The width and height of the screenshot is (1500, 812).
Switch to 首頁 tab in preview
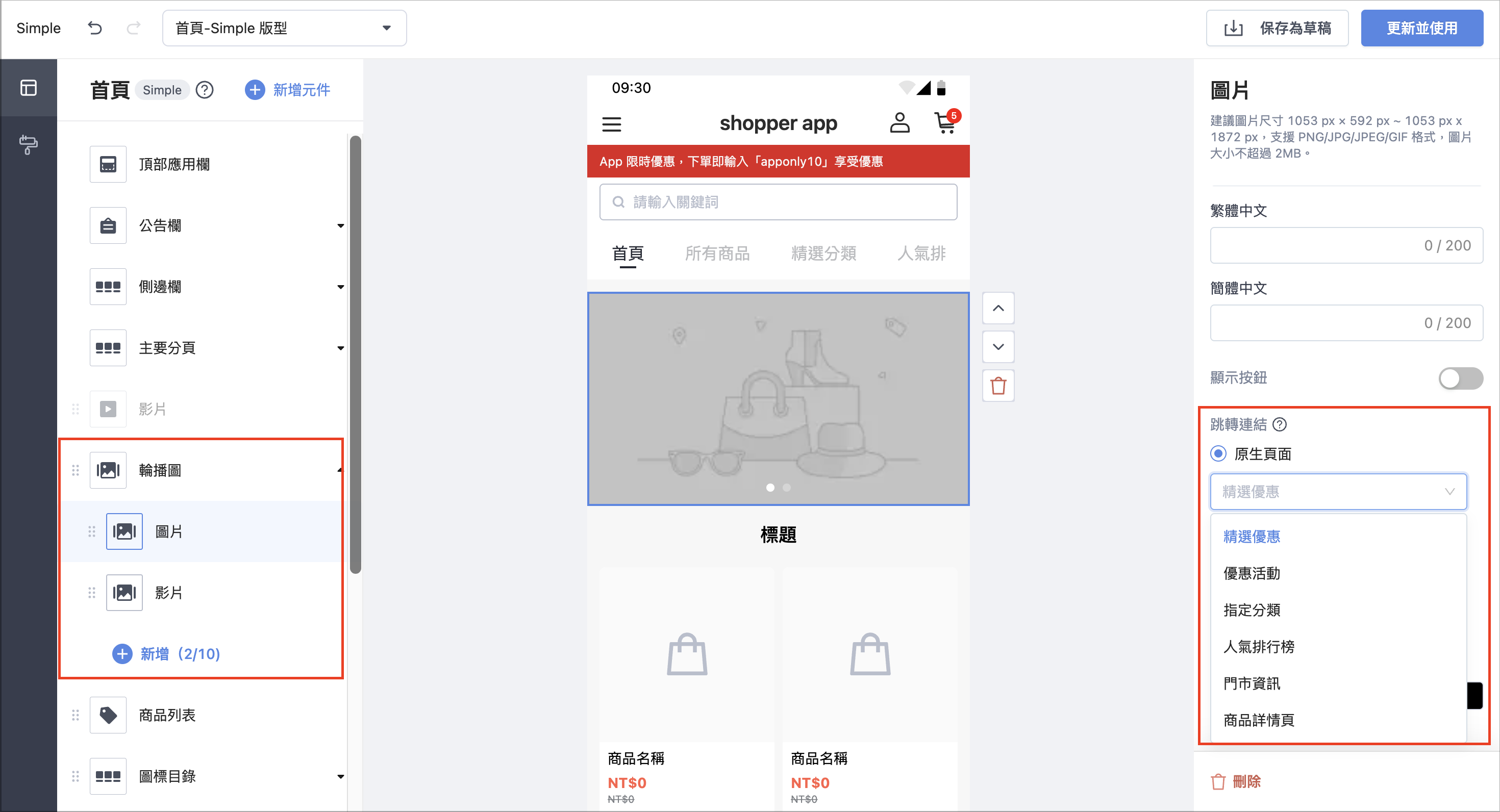pyautogui.click(x=628, y=253)
